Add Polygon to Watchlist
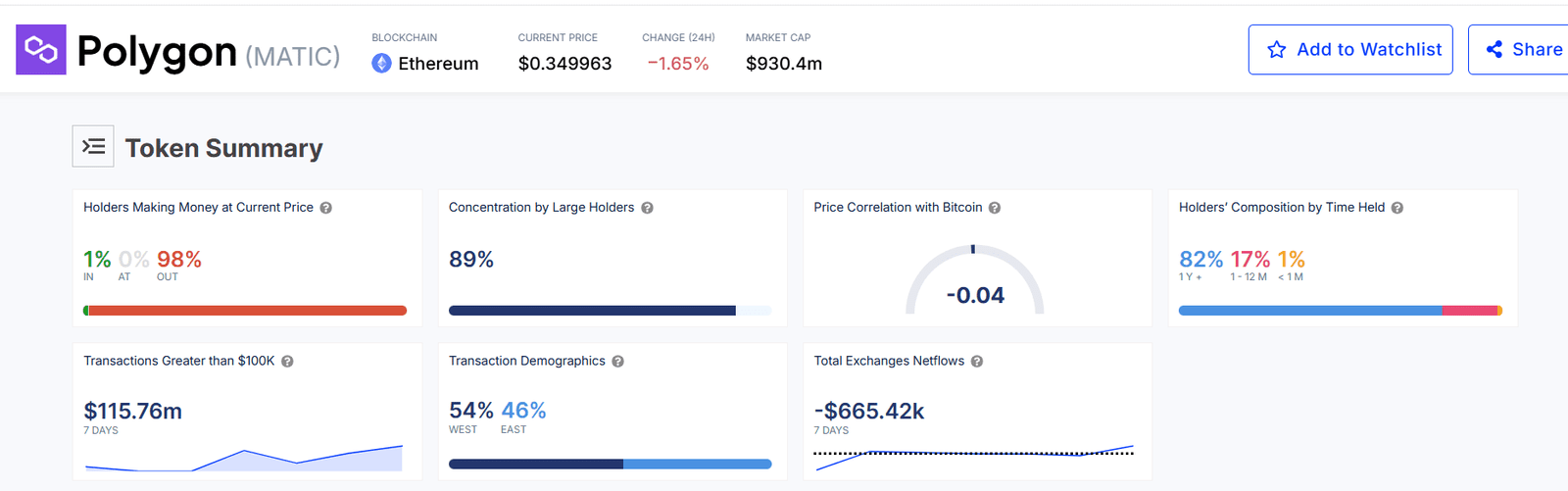 1349,50
